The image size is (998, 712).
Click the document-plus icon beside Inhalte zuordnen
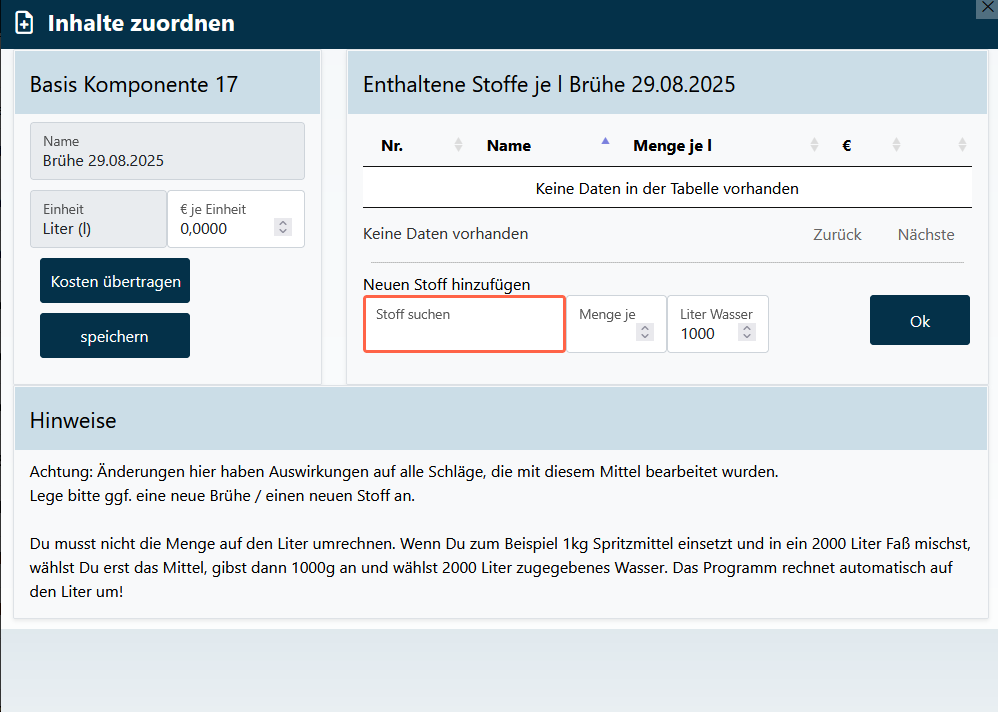(25, 23)
